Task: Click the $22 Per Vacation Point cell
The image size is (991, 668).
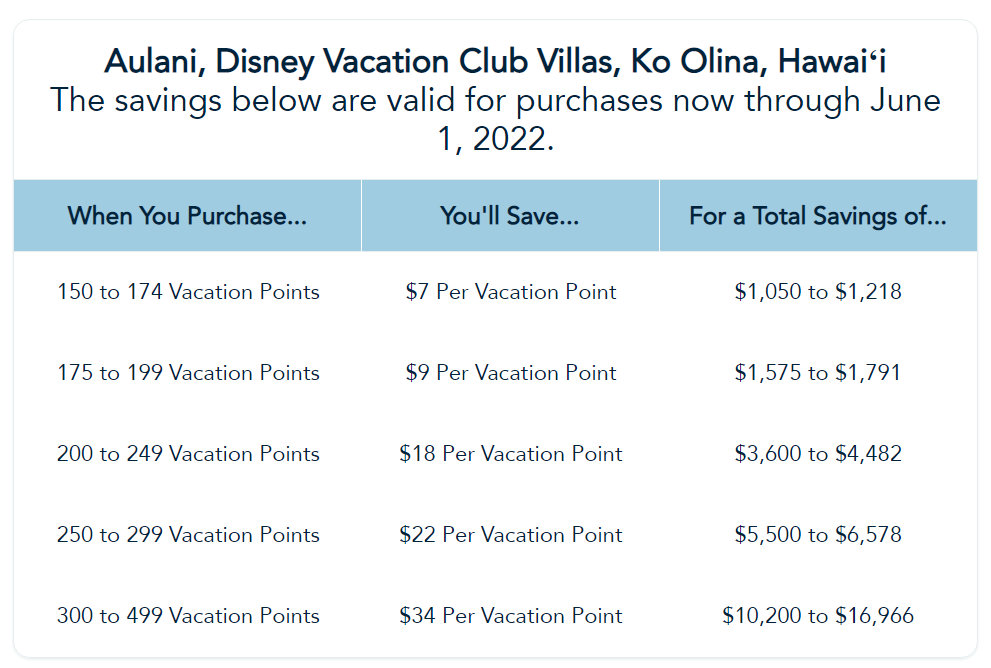Action: click(510, 535)
